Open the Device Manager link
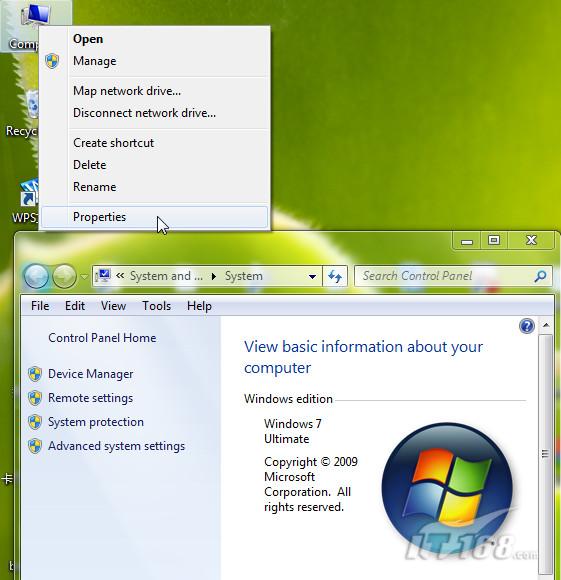561x580 pixels. click(91, 374)
